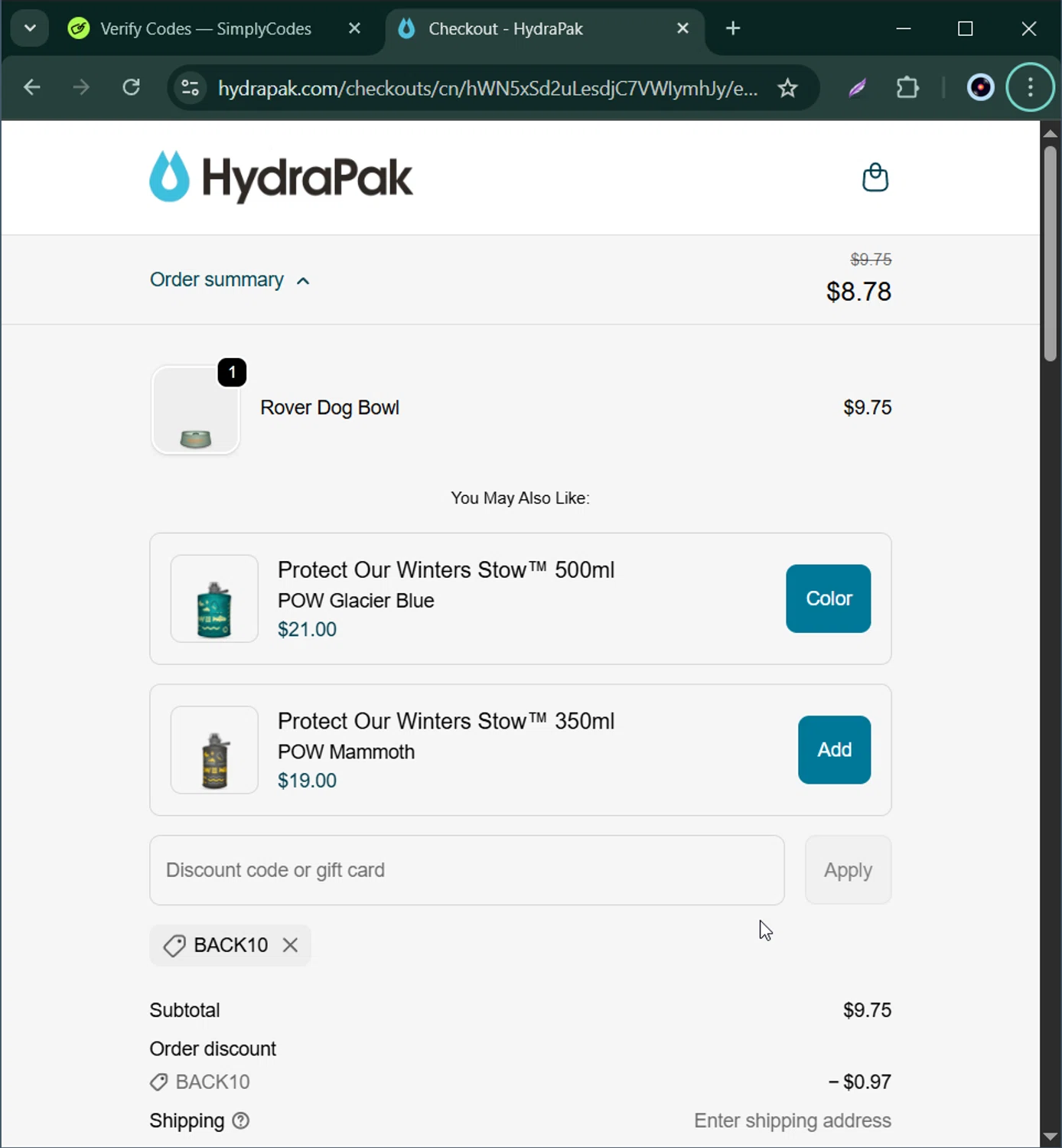Click the $8.78 order total
This screenshot has width=1062, height=1148.
(858, 292)
